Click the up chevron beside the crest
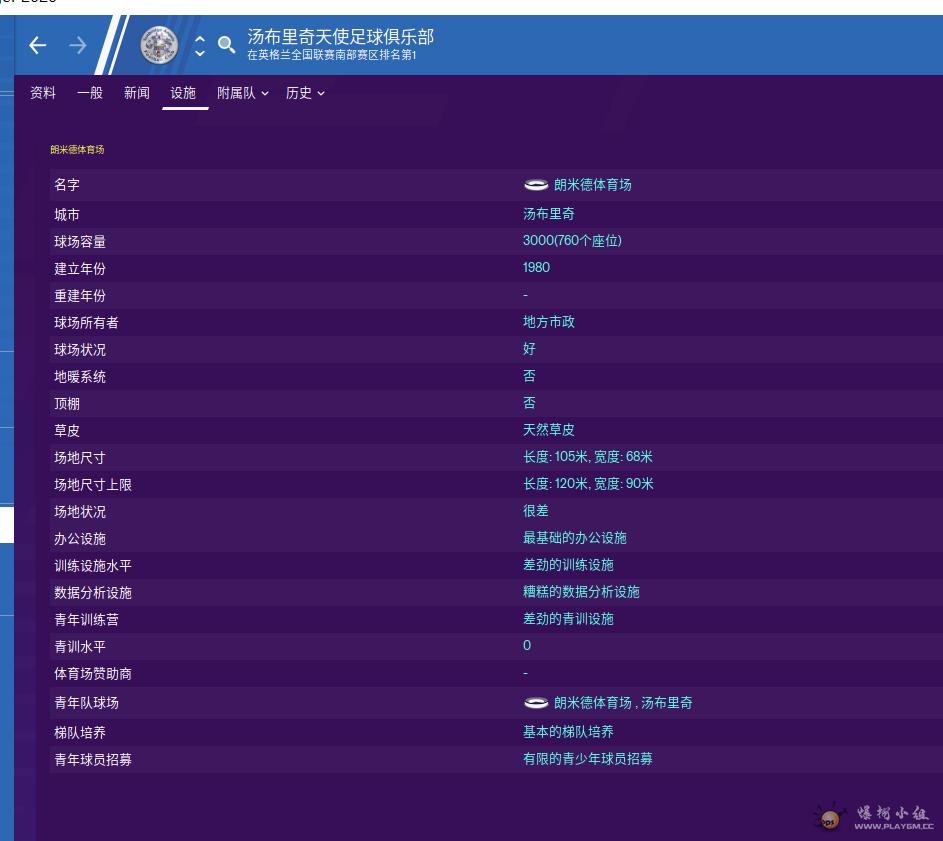The width and height of the screenshot is (943, 841). 200,39
